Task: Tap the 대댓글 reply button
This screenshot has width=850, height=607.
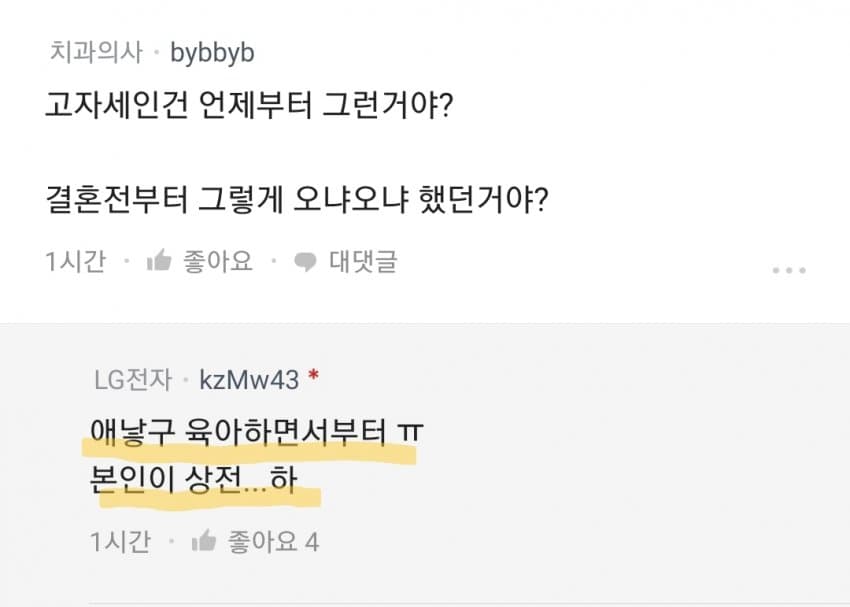Action: pos(363,262)
